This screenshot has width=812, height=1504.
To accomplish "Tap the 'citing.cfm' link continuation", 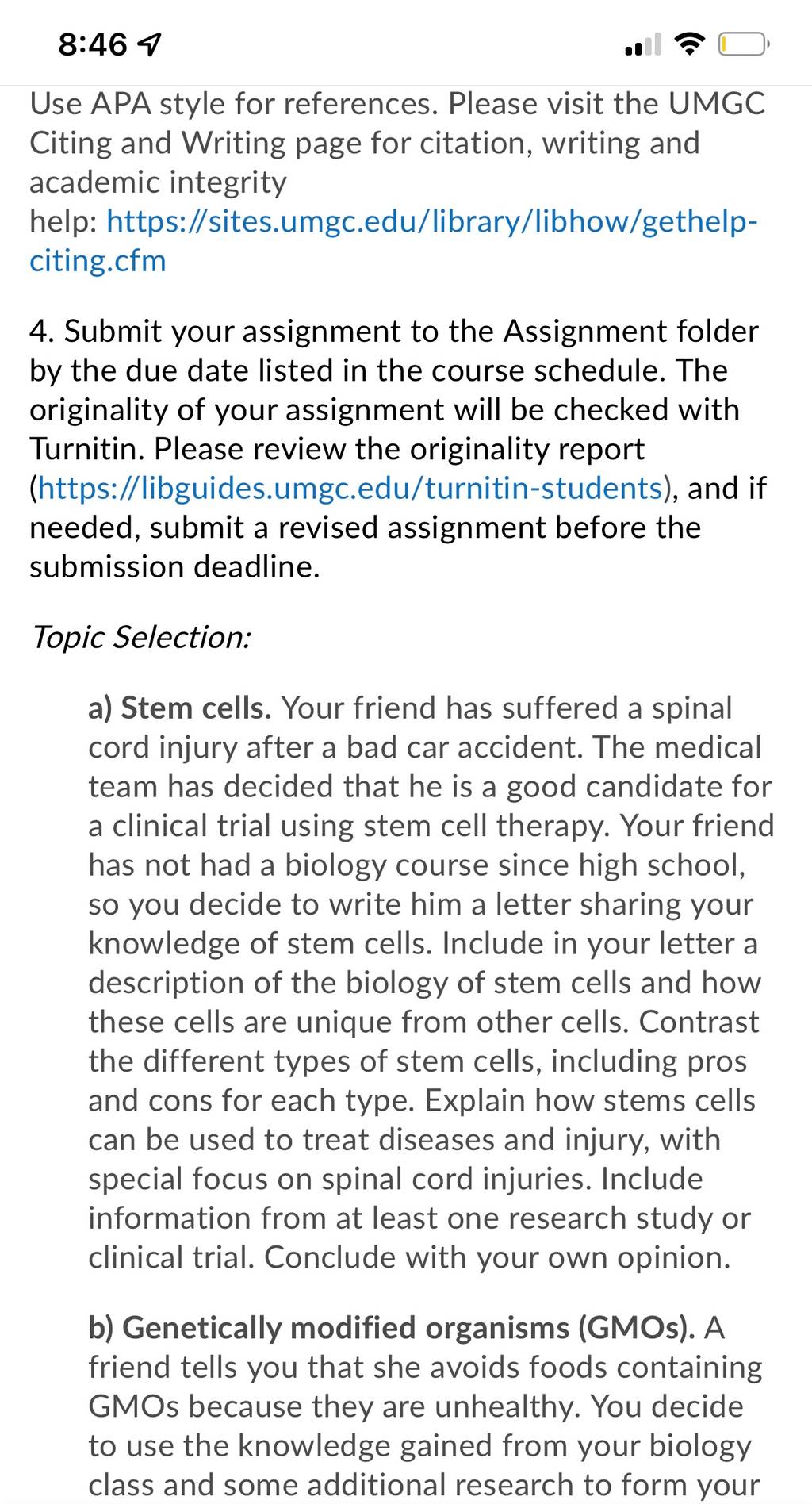I will click(98, 261).
